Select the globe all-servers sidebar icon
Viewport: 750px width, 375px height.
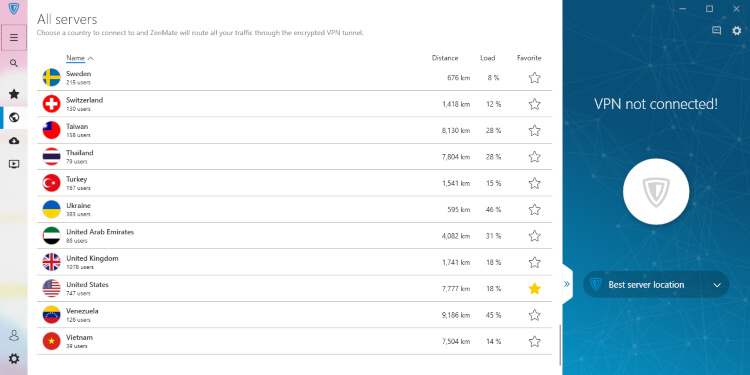coord(14,117)
